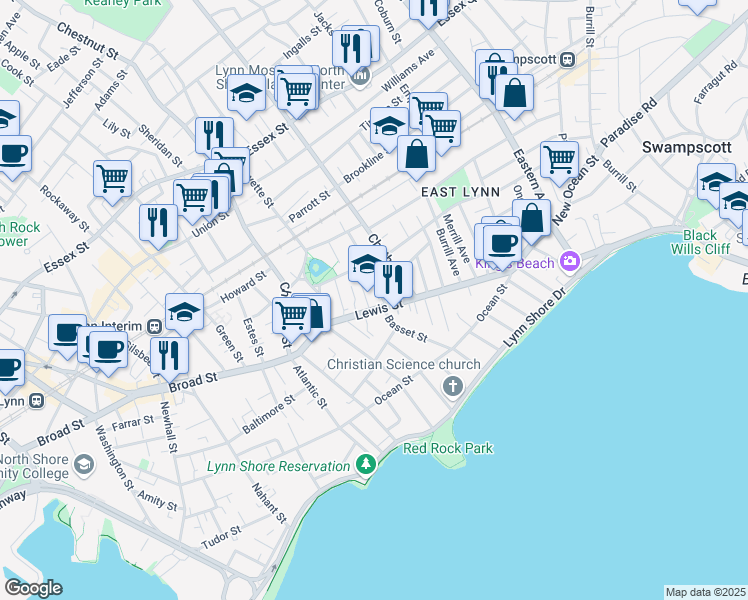Viewport: 748px width, 600px height.
Task: Click the restaurant marker on Lewis St
Action: coord(394,278)
